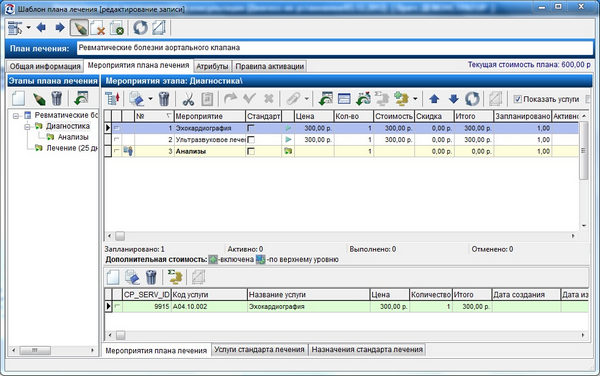Click the activities grid horizontal scrollbar thumb

click(x=120, y=236)
